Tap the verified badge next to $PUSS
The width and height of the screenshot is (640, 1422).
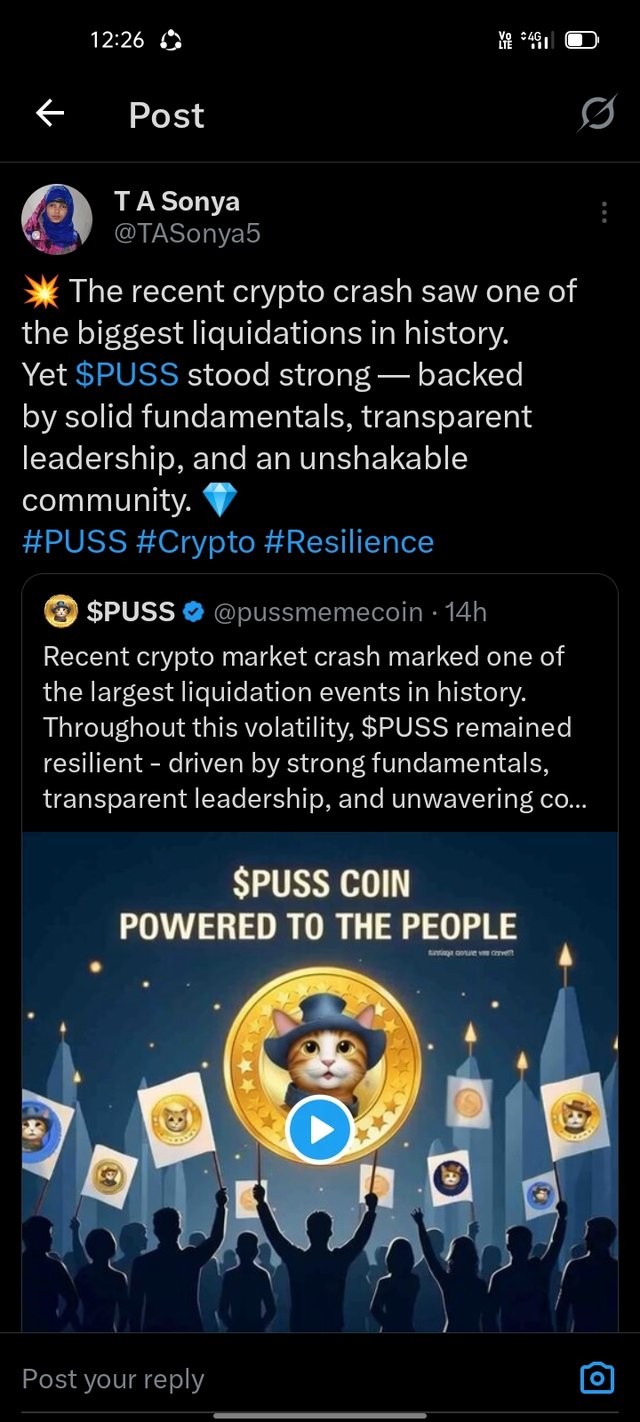(194, 612)
